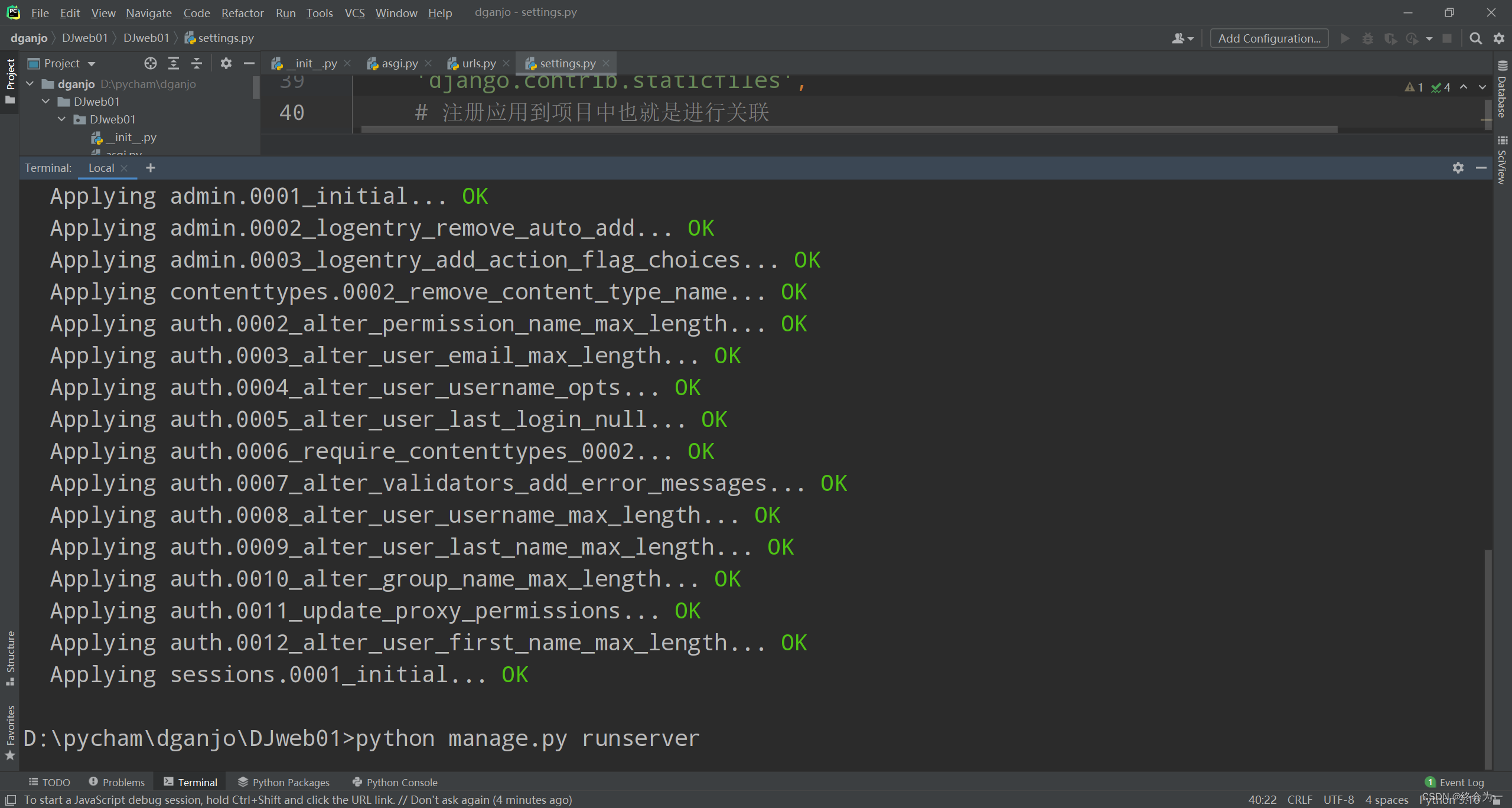Collapse the dganjo root folder
1512x808 pixels.
(x=30, y=84)
